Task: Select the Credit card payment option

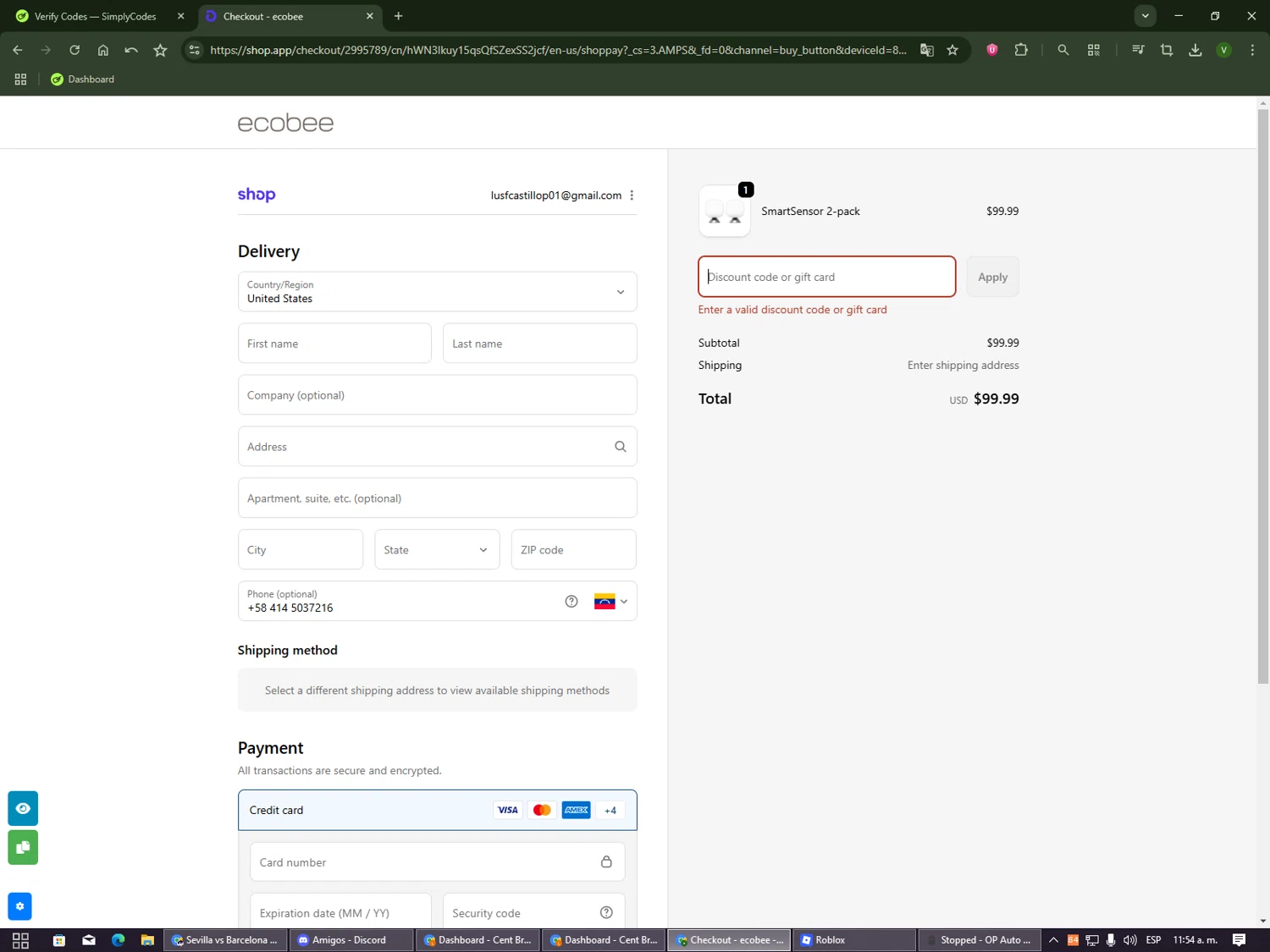Action: pyautogui.click(x=438, y=811)
